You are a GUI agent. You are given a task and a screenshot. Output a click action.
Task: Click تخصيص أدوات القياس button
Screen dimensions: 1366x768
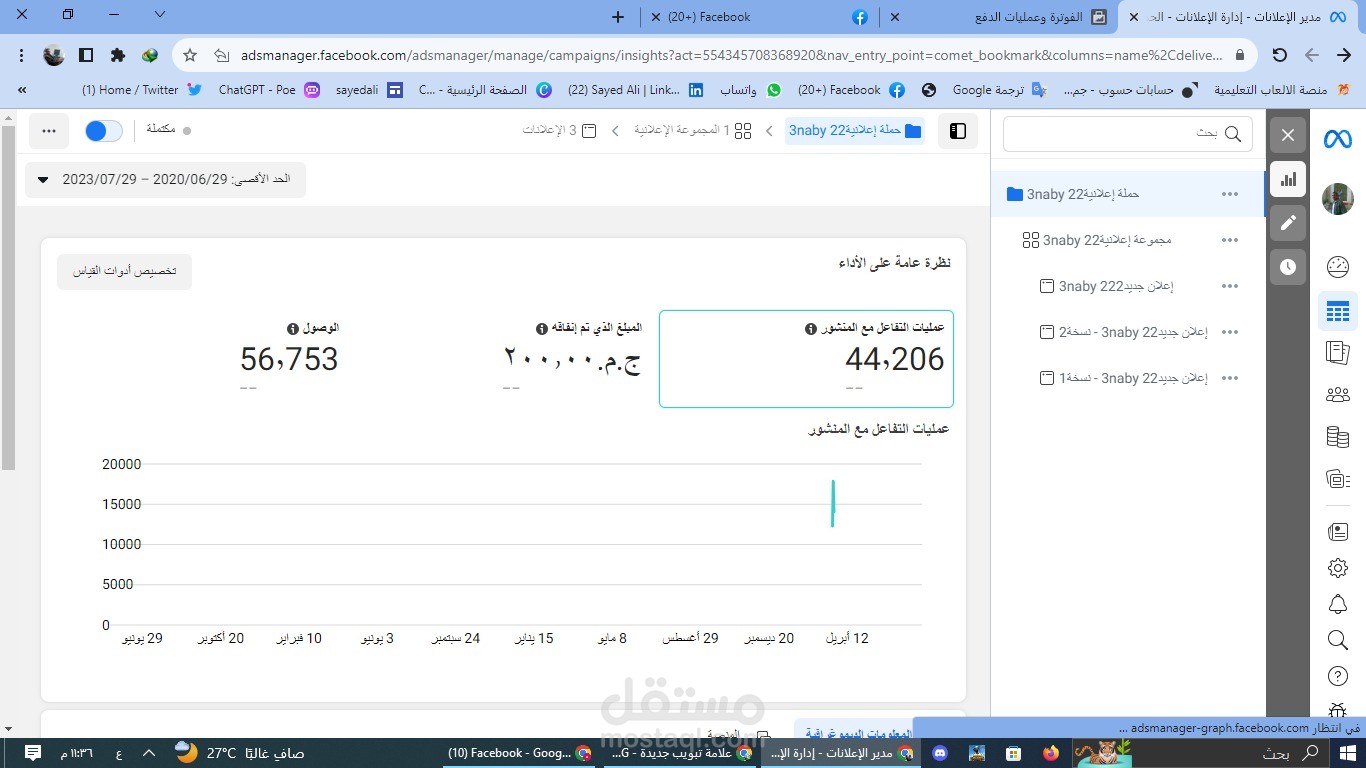[x=124, y=272]
